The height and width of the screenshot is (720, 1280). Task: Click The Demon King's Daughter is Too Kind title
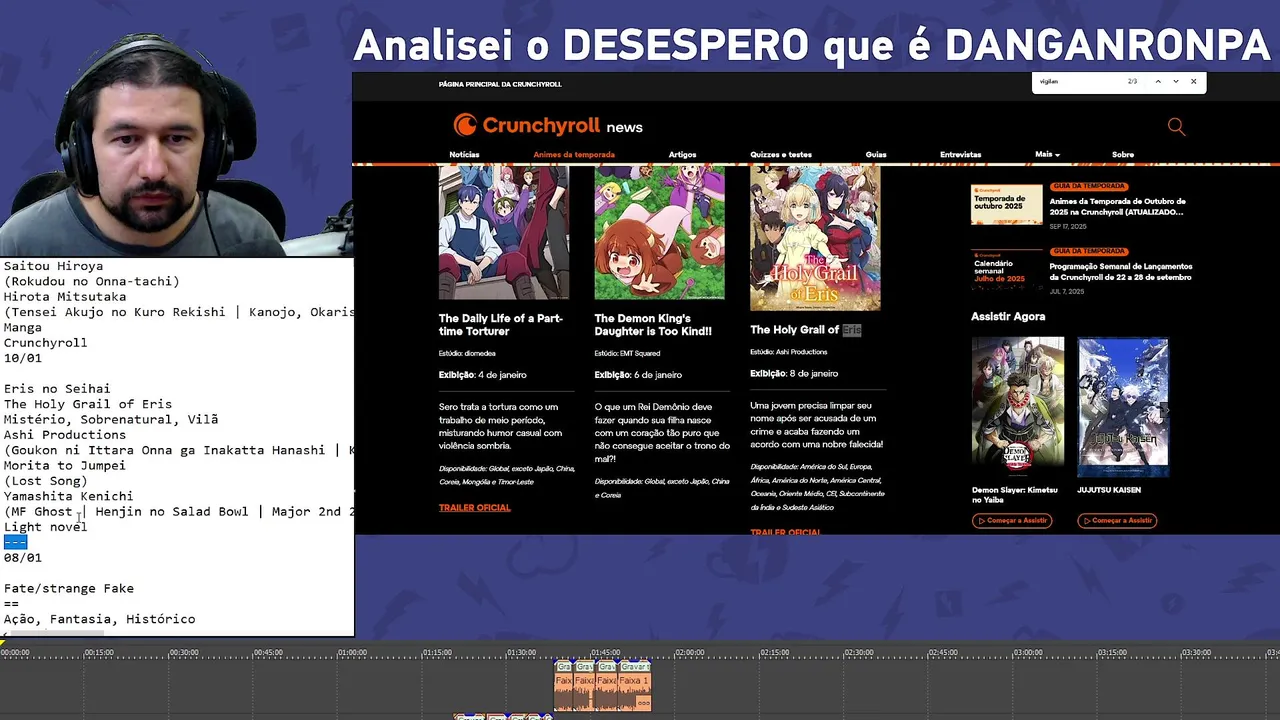tap(653, 324)
